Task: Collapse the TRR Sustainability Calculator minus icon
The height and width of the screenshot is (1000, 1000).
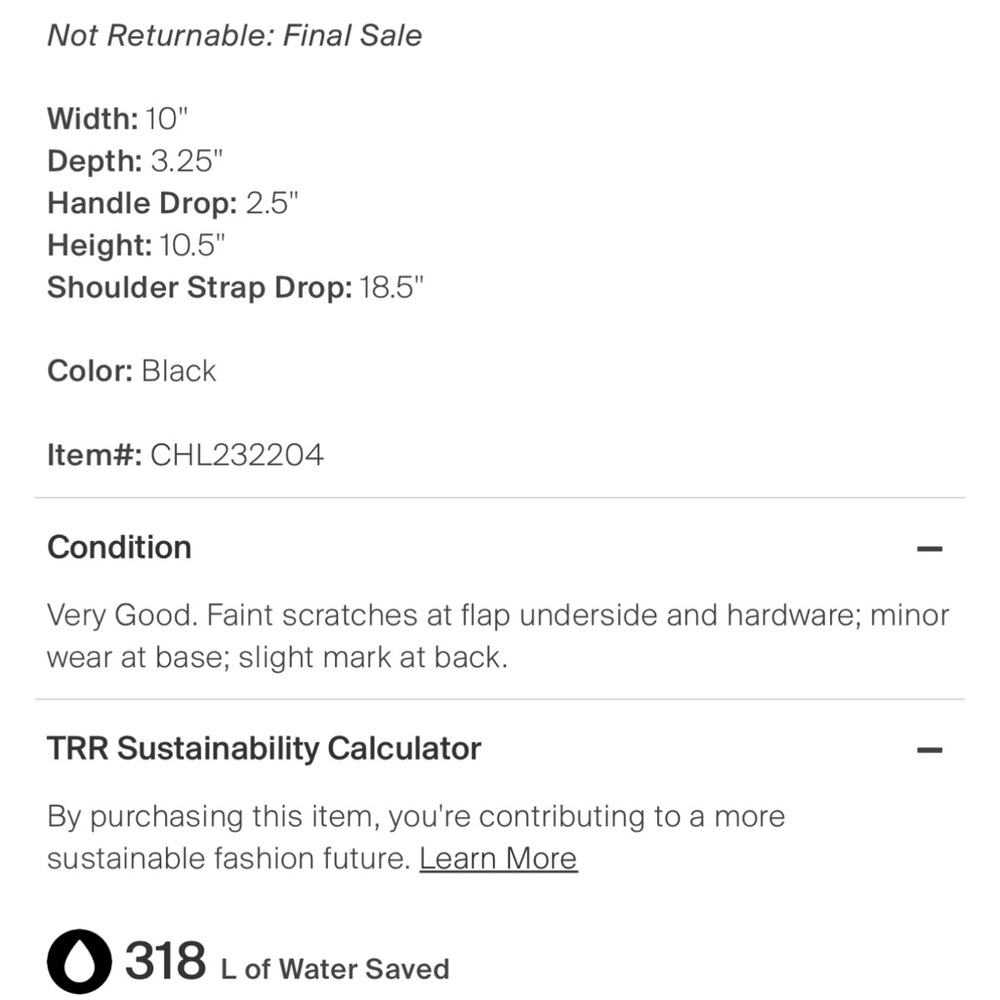Action: coord(929,749)
